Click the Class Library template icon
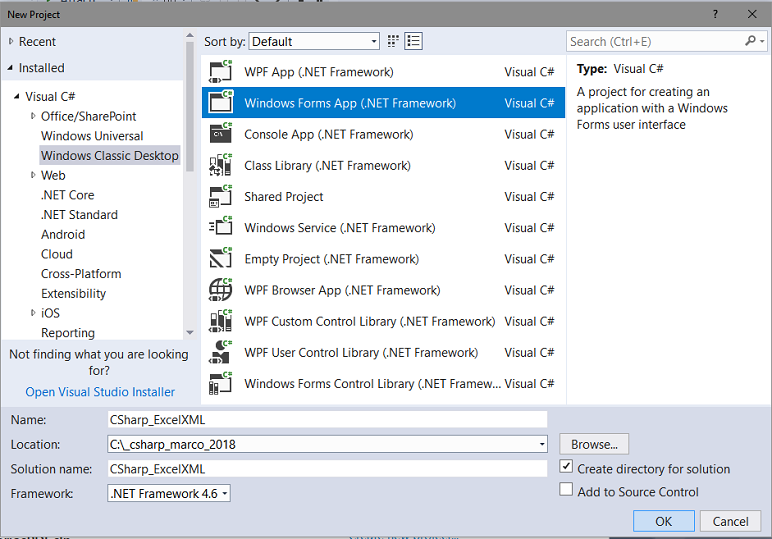This screenshot has height=539, width=772. [x=220, y=165]
